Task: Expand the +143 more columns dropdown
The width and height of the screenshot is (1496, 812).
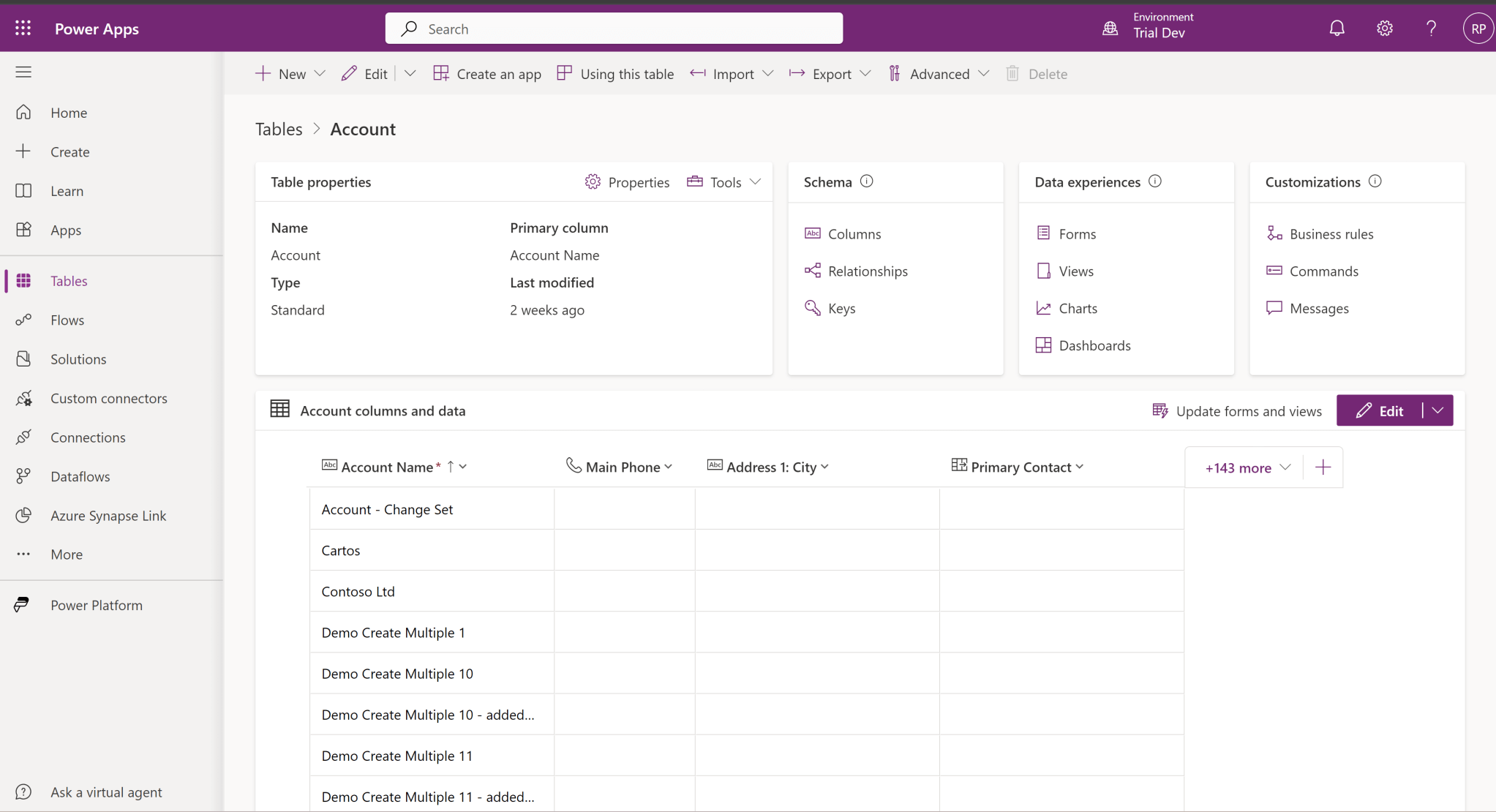Action: (1247, 467)
